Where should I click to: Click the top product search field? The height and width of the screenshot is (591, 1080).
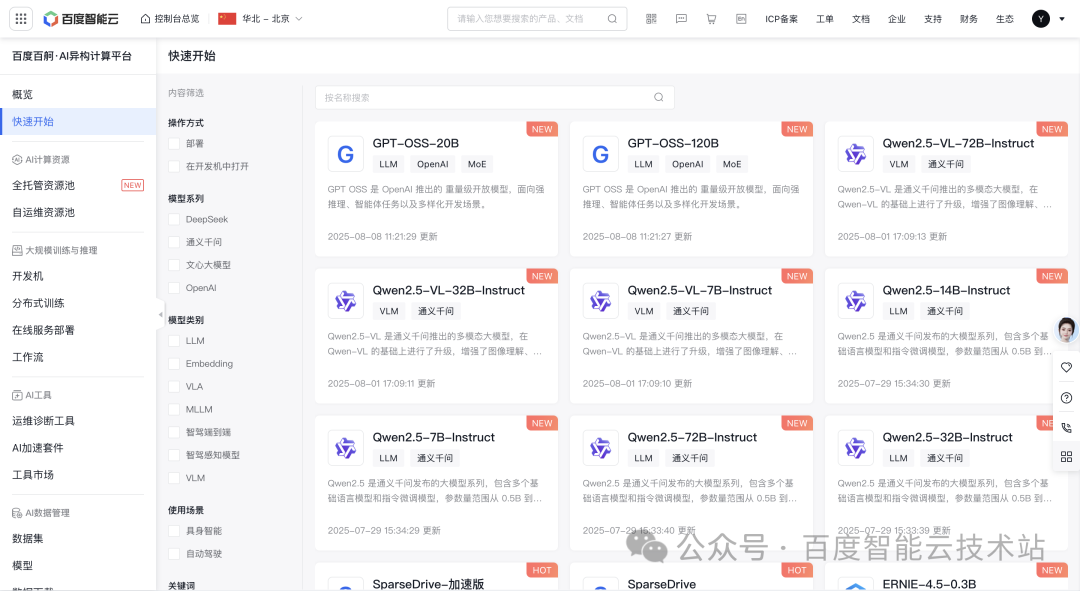click(537, 19)
